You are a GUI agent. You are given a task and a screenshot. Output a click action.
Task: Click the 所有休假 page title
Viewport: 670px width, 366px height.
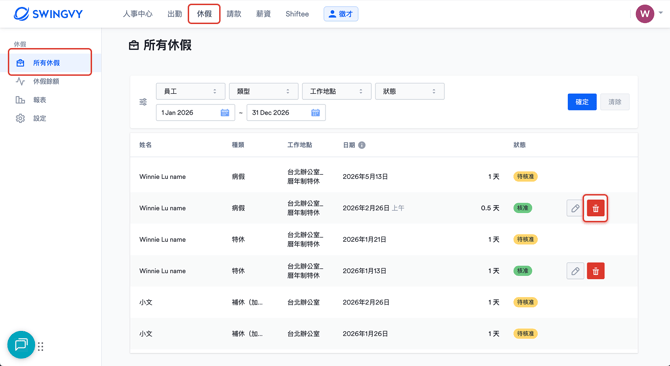tap(168, 45)
